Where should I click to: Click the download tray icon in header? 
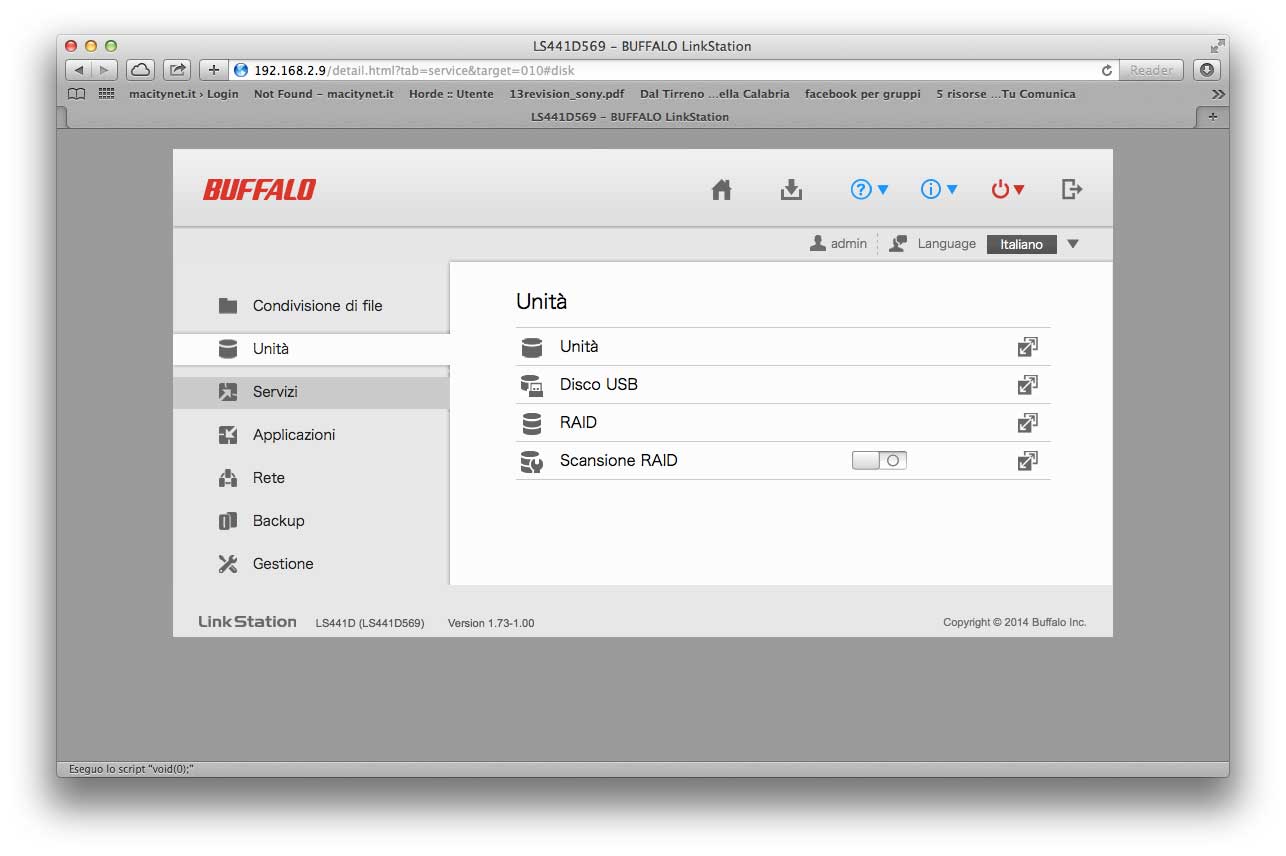pyautogui.click(x=791, y=189)
